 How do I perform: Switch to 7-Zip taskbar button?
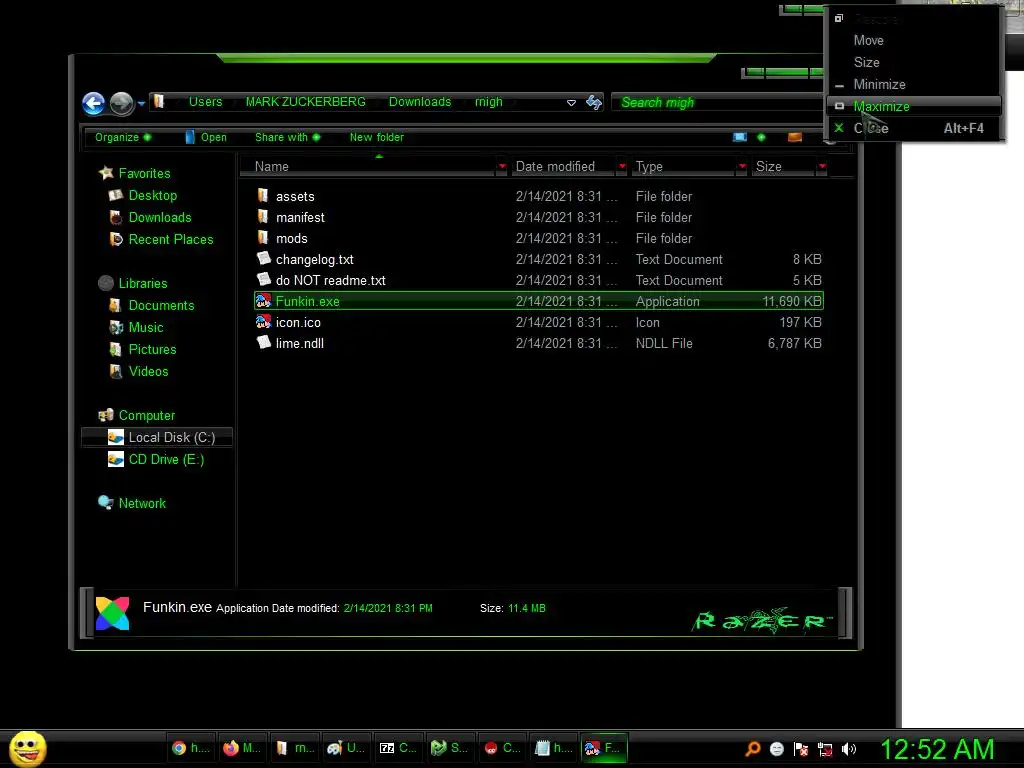398,748
